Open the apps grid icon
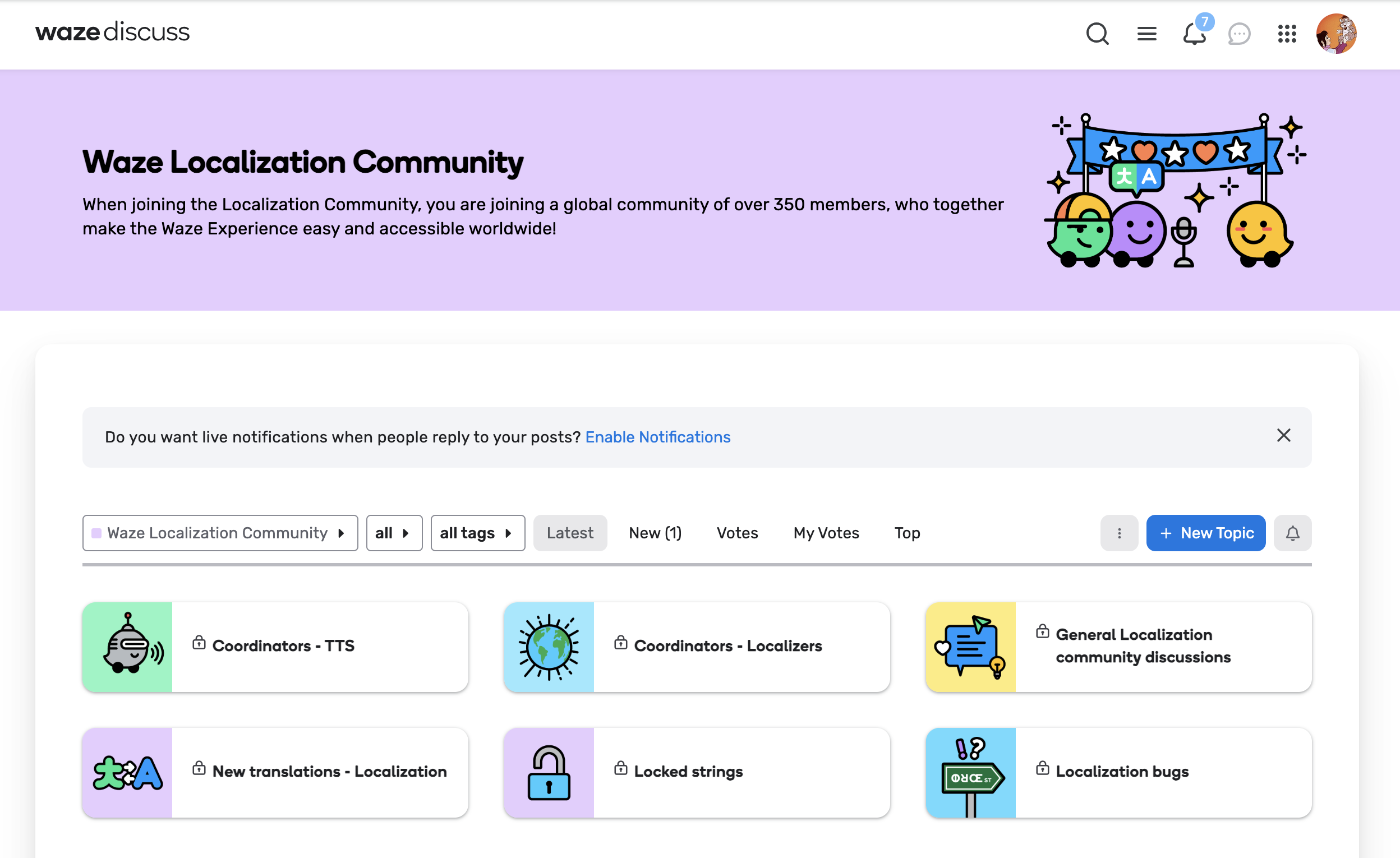The width and height of the screenshot is (1400, 858). click(x=1287, y=34)
